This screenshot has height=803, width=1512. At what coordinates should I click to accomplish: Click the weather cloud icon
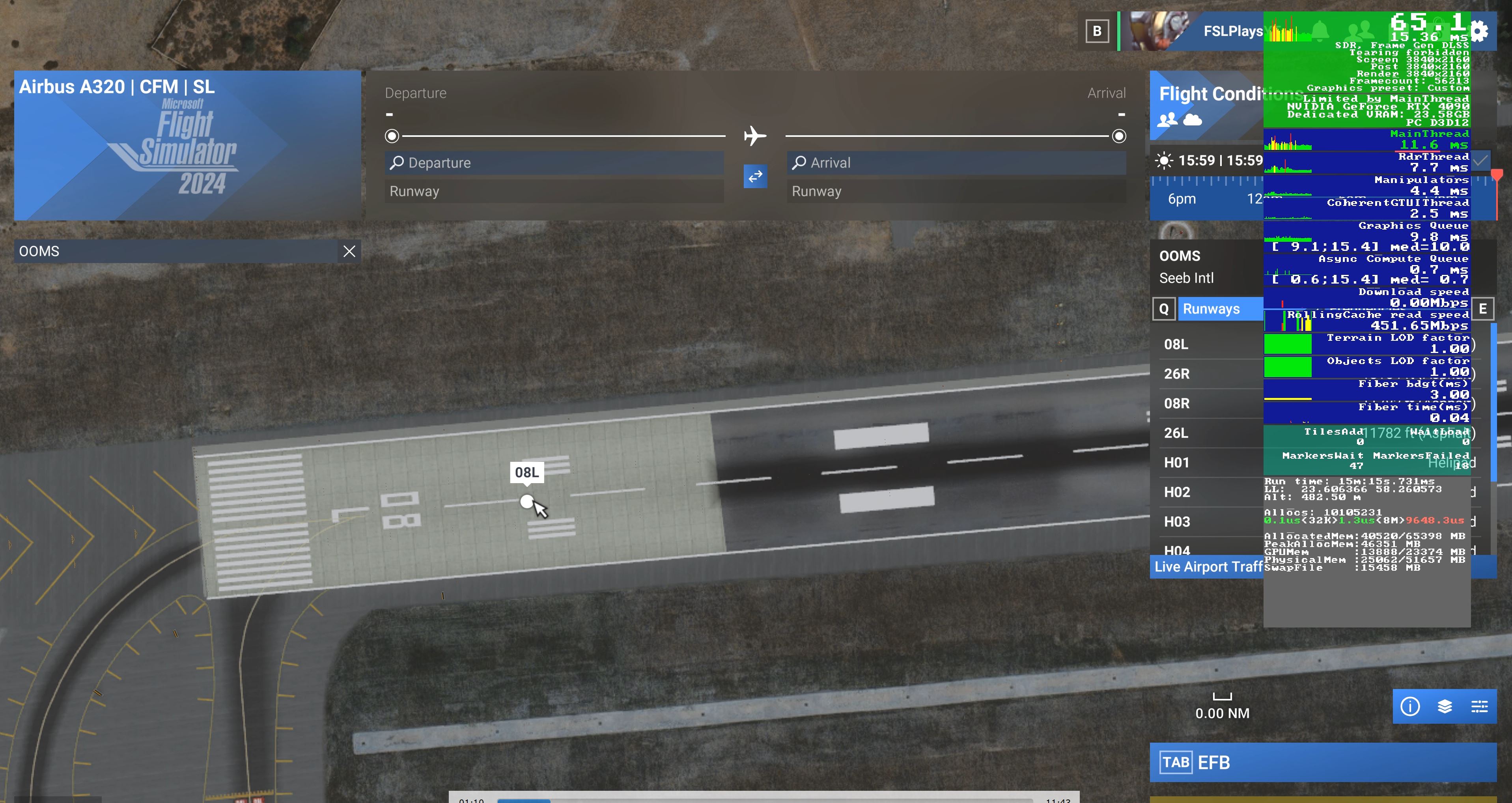click(1192, 120)
